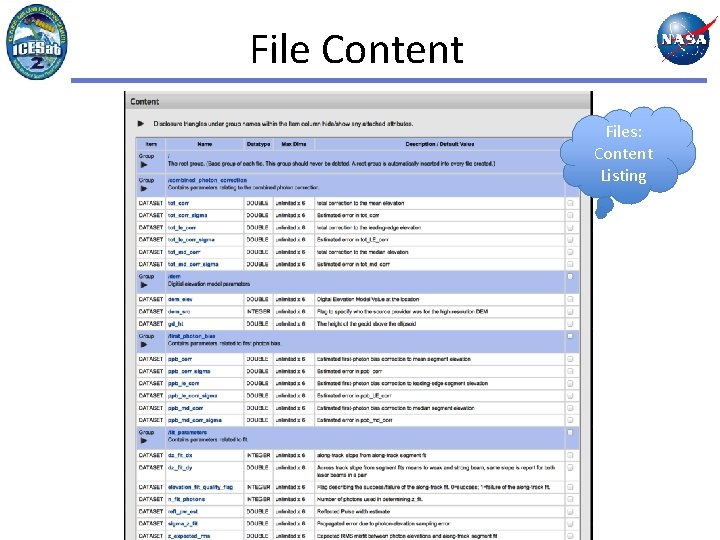Open the dem_elev dataset link

pyautogui.click(x=180, y=299)
